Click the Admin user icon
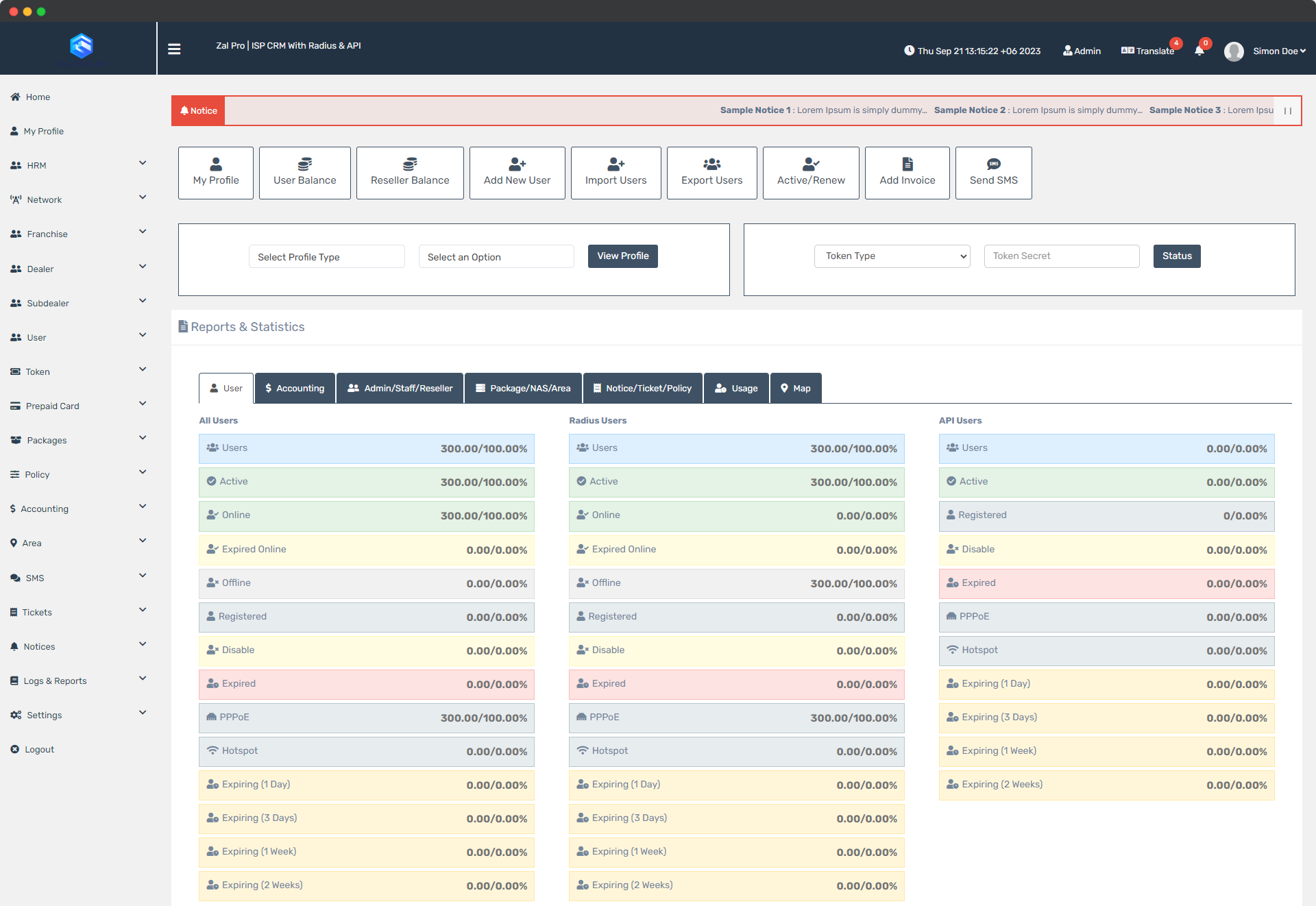Viewport: 1316px width, 906px height. point(1082,51)
